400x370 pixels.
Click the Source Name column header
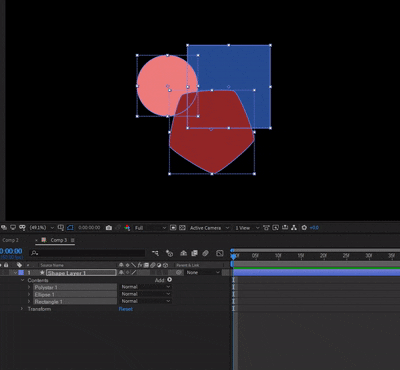pos(52,265)
